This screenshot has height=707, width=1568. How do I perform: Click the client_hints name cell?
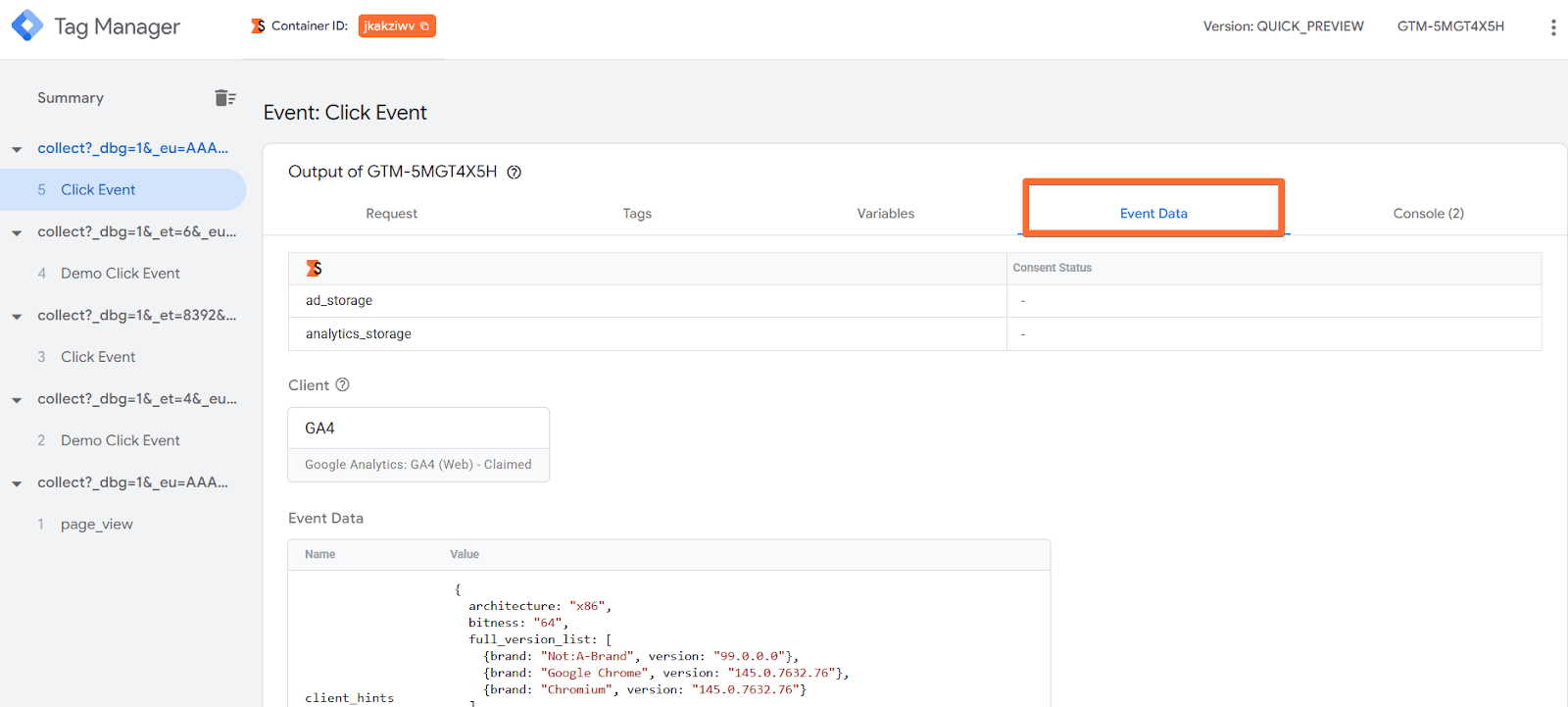tap(349, 698)
